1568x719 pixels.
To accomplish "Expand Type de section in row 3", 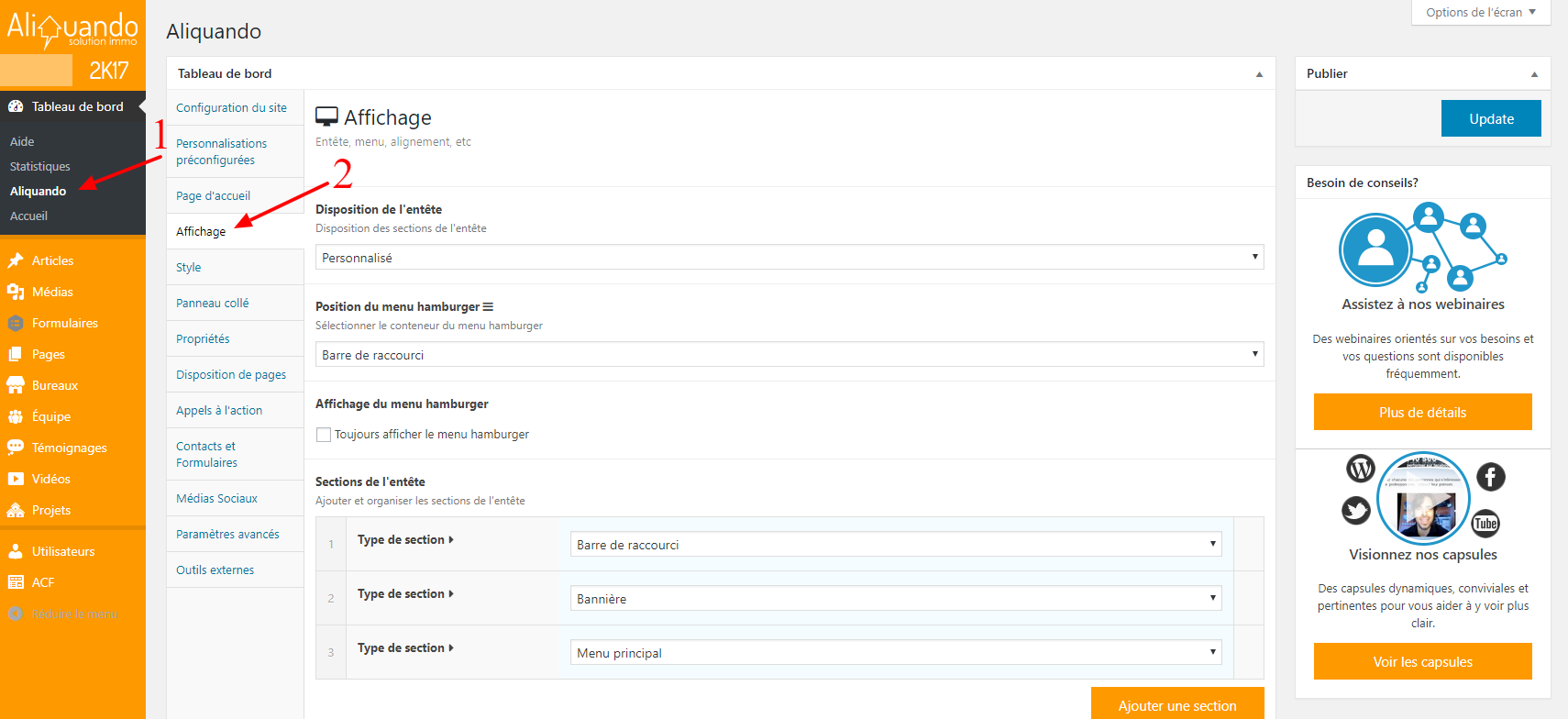I will (x=405, y=648).
